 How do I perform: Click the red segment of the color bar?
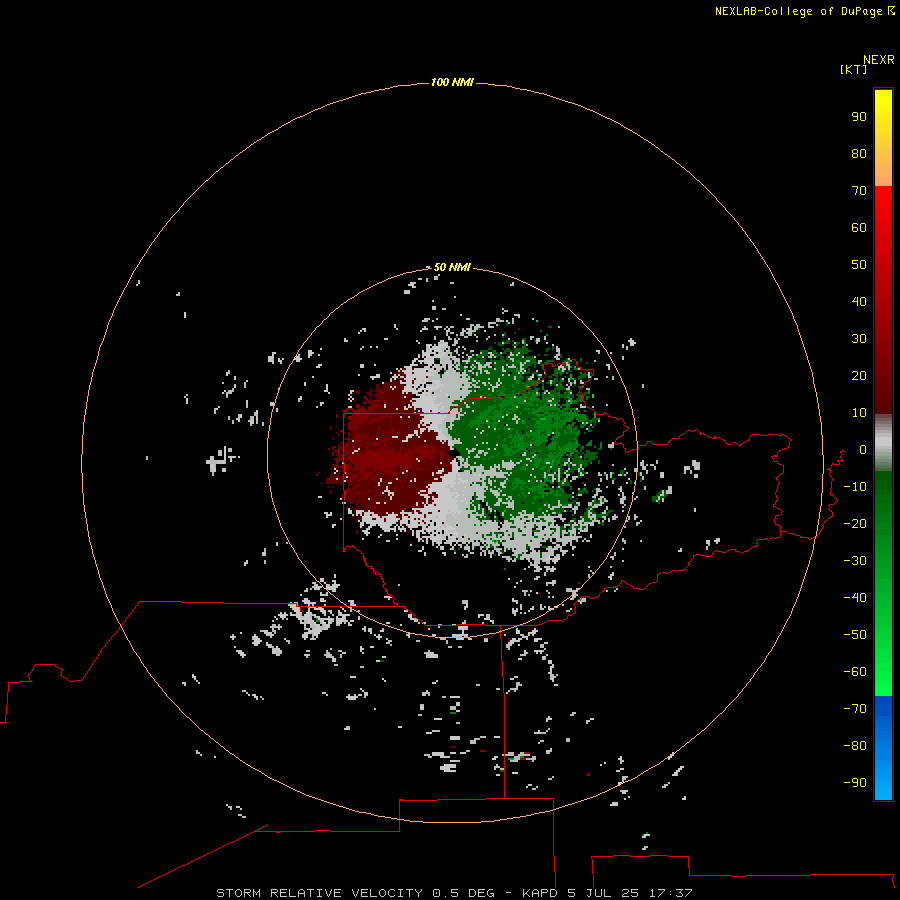(x=883, y=300)
